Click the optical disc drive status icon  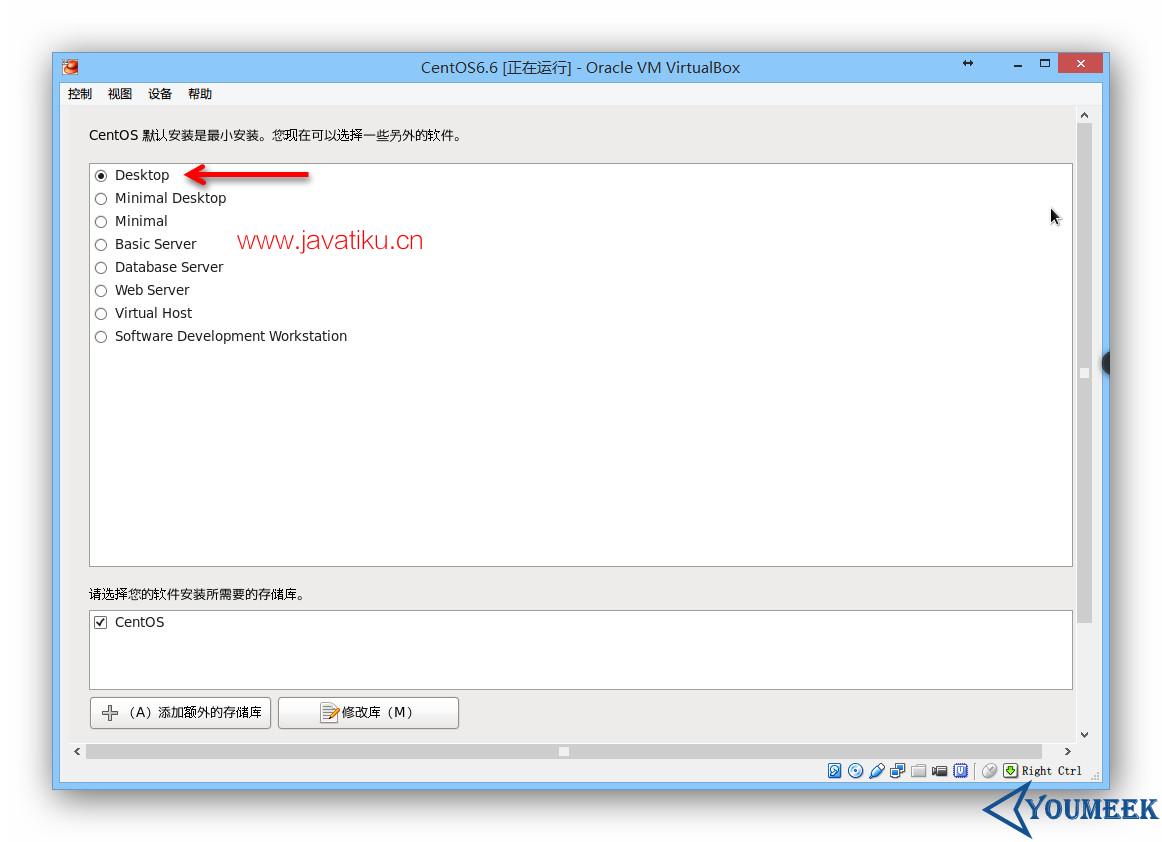pyautogui.click(x=855, y=771)
